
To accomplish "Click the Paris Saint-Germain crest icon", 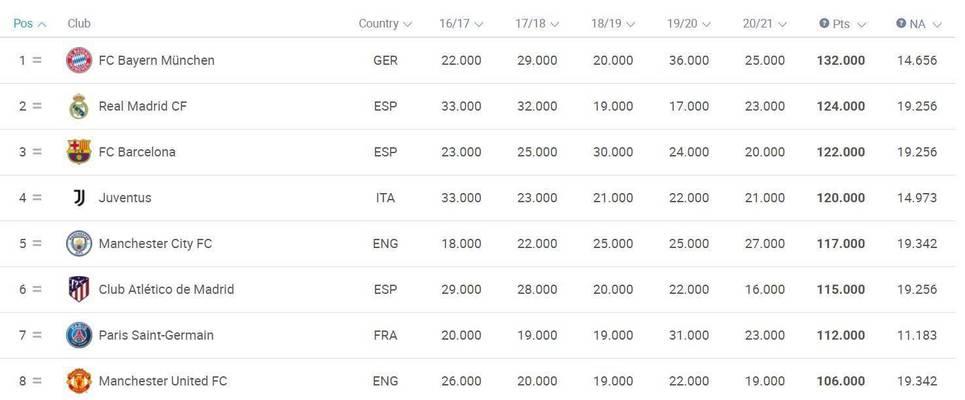I will (79, 335).
